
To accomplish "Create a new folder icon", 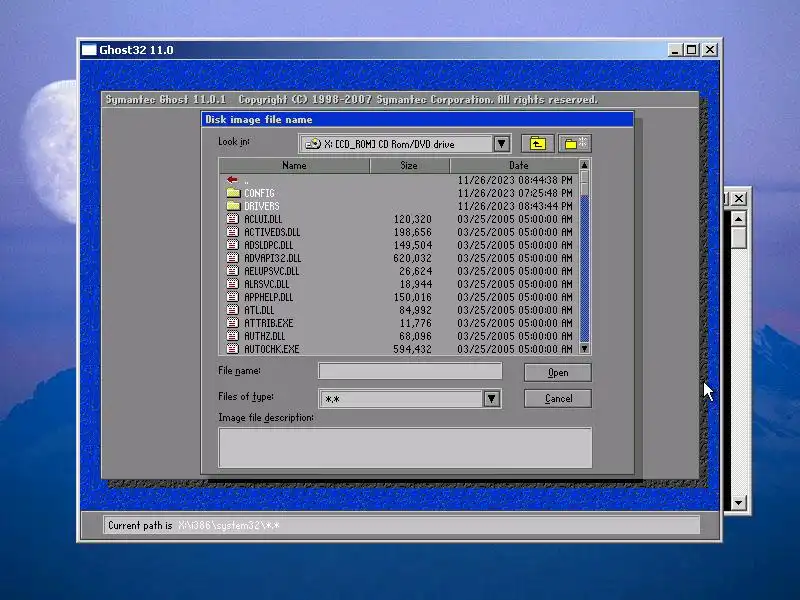I will coord(575,144).
